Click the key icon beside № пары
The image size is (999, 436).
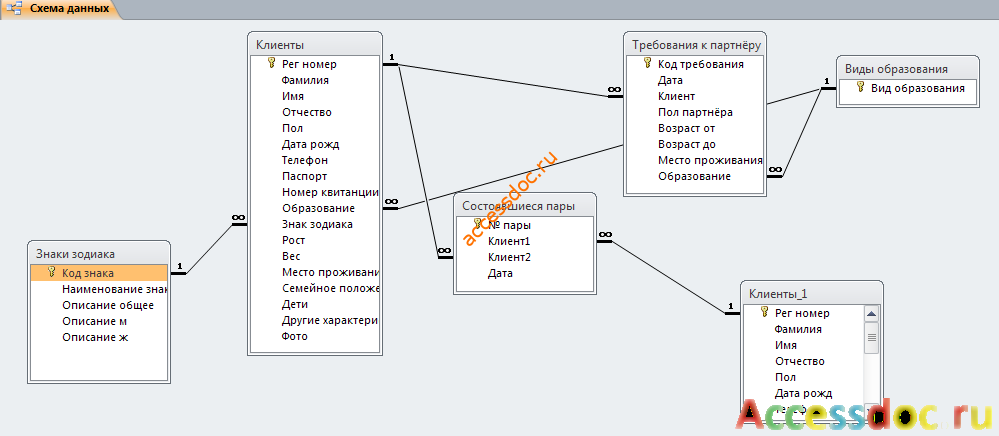(x=477, y=224)
